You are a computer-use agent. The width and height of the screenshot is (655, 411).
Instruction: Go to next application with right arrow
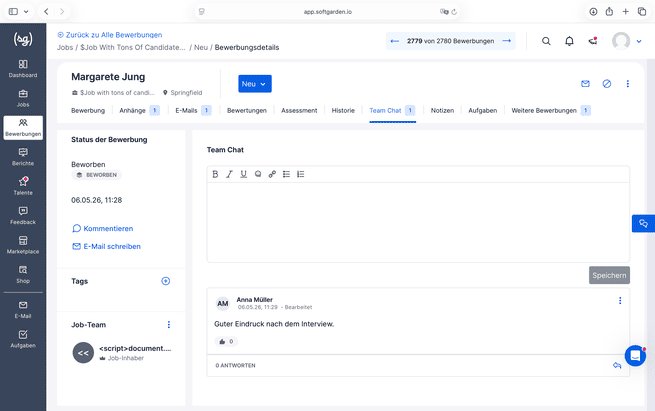[x=507, y=41]
